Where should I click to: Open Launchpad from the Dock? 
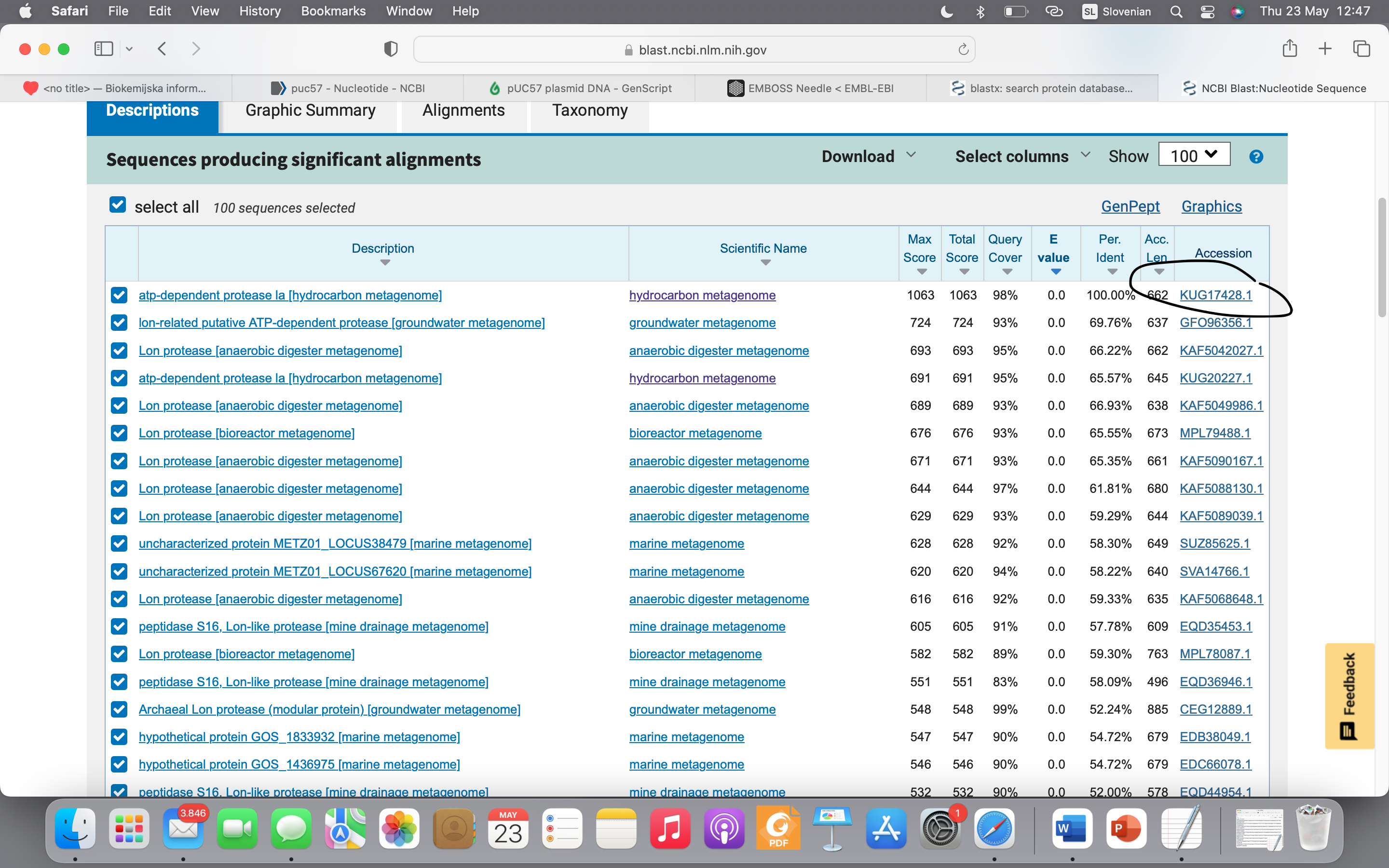pos(129,828)
